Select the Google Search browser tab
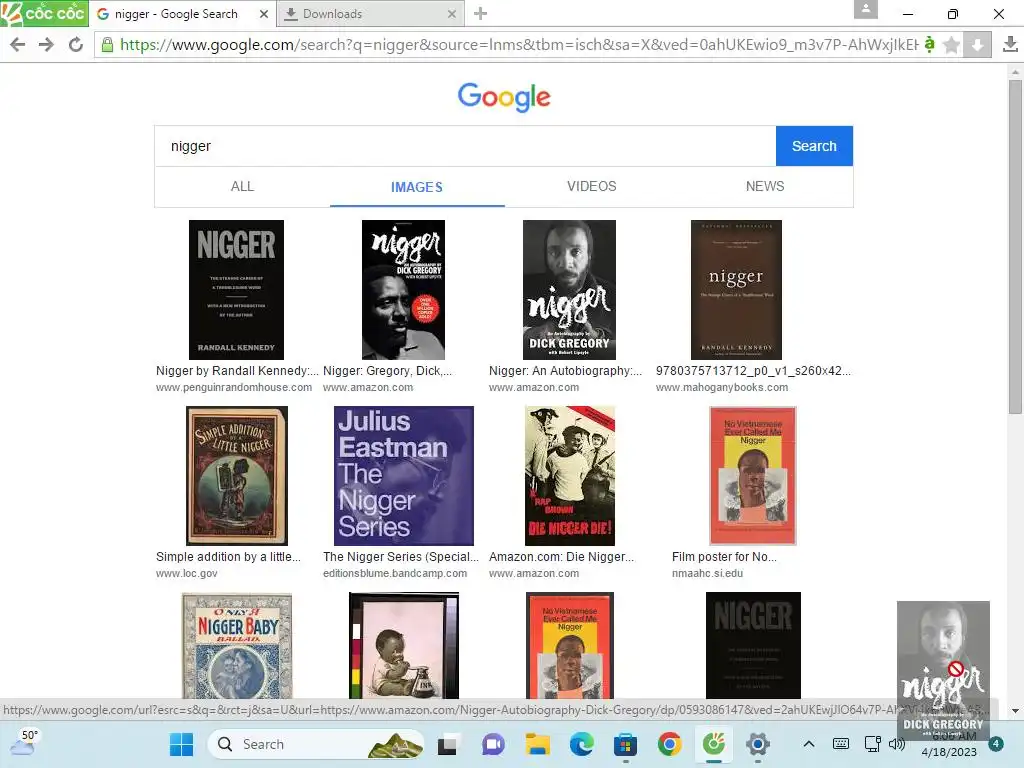 tap(182, 14)
